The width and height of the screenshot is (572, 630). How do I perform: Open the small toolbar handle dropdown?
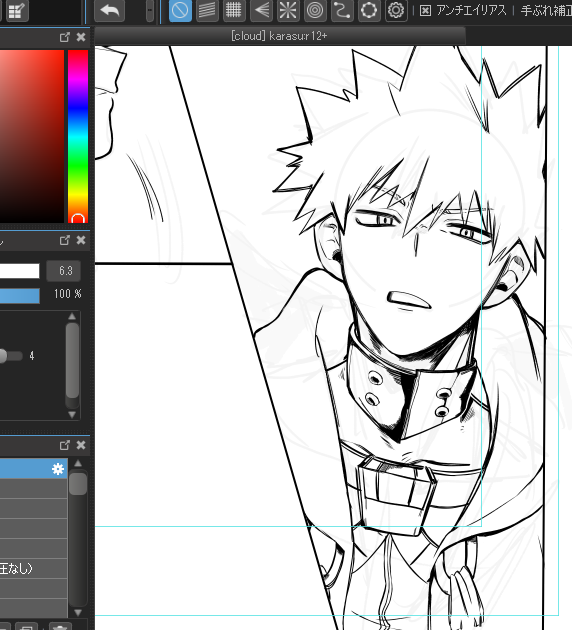click(x=150, y=10)
